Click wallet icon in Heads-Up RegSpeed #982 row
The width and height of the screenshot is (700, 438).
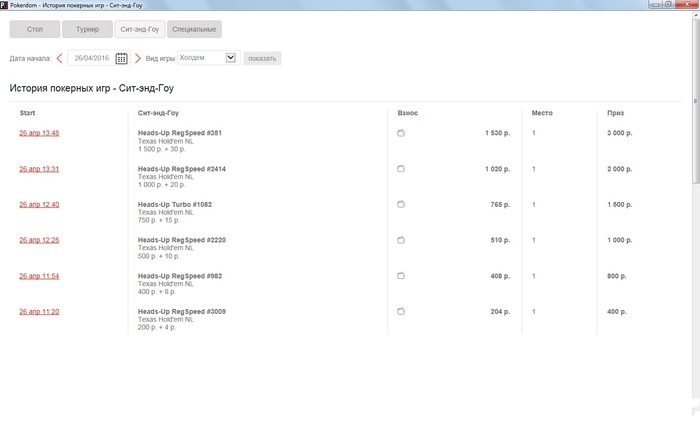click(401, 276)
